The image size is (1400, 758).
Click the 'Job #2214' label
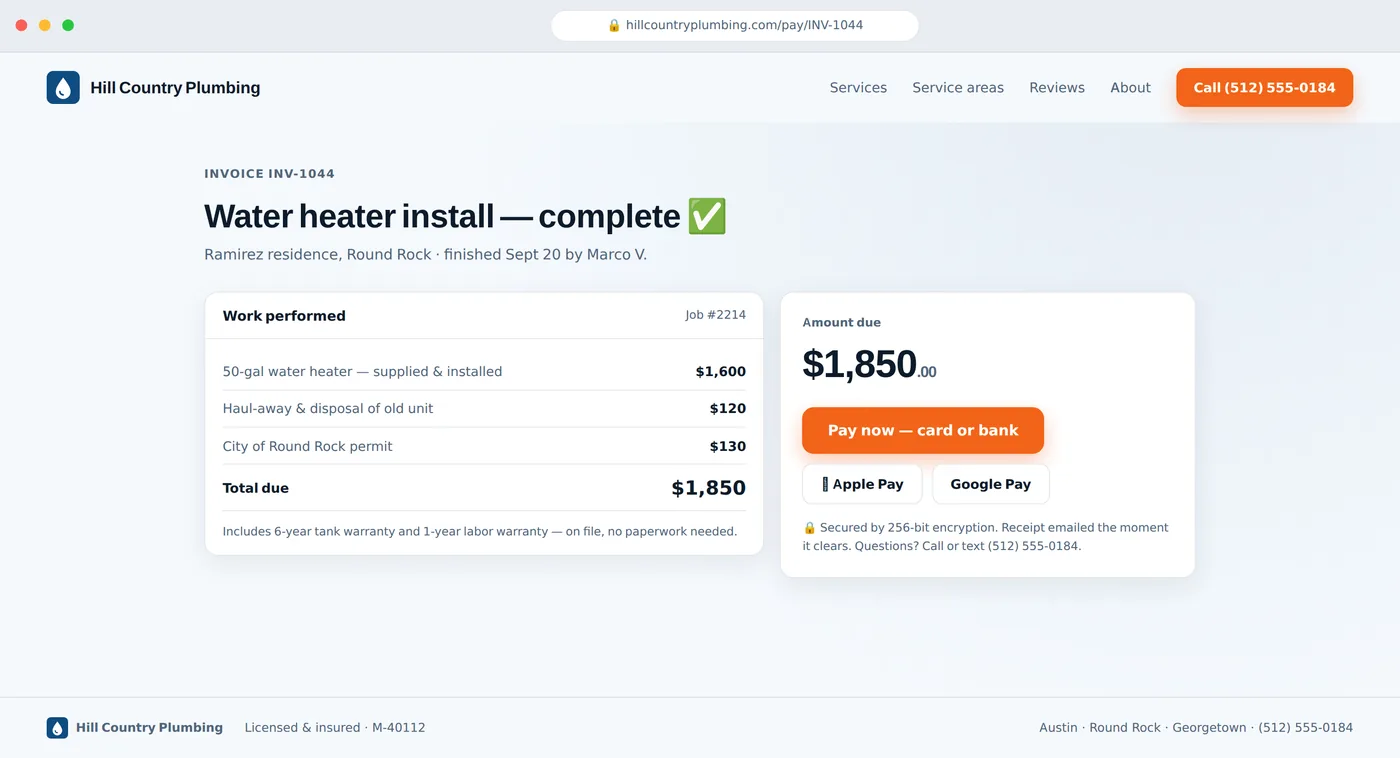pos(715,315)
